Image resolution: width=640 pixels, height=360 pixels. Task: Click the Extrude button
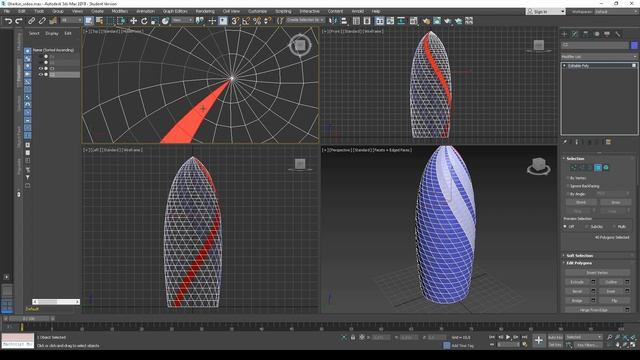[x=577, y=282]
